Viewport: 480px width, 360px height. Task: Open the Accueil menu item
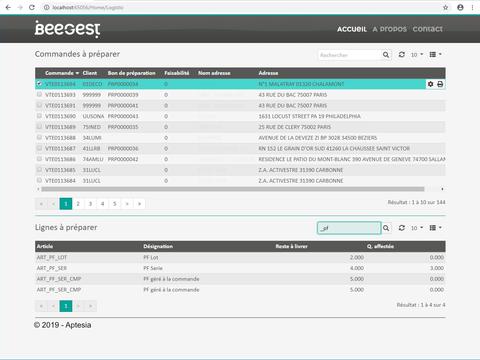tap(352, 29)
